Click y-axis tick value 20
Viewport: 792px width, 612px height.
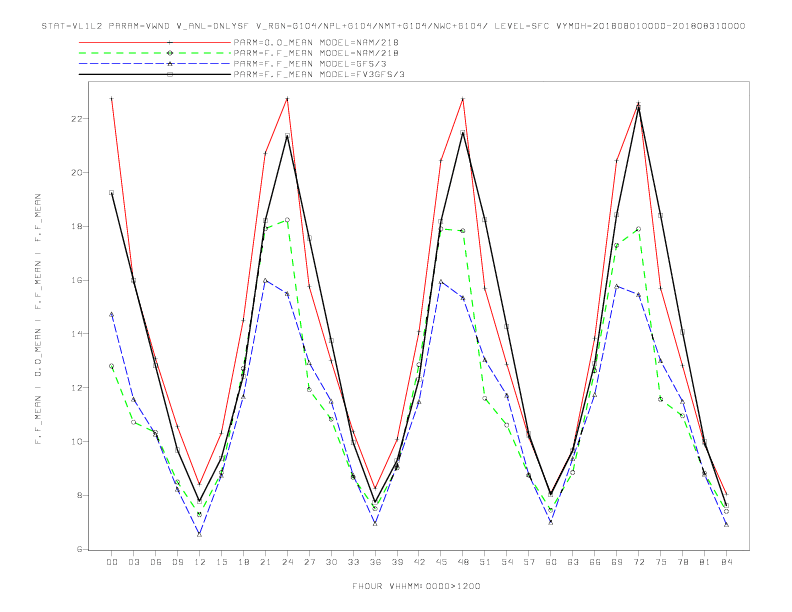point(77,172)
